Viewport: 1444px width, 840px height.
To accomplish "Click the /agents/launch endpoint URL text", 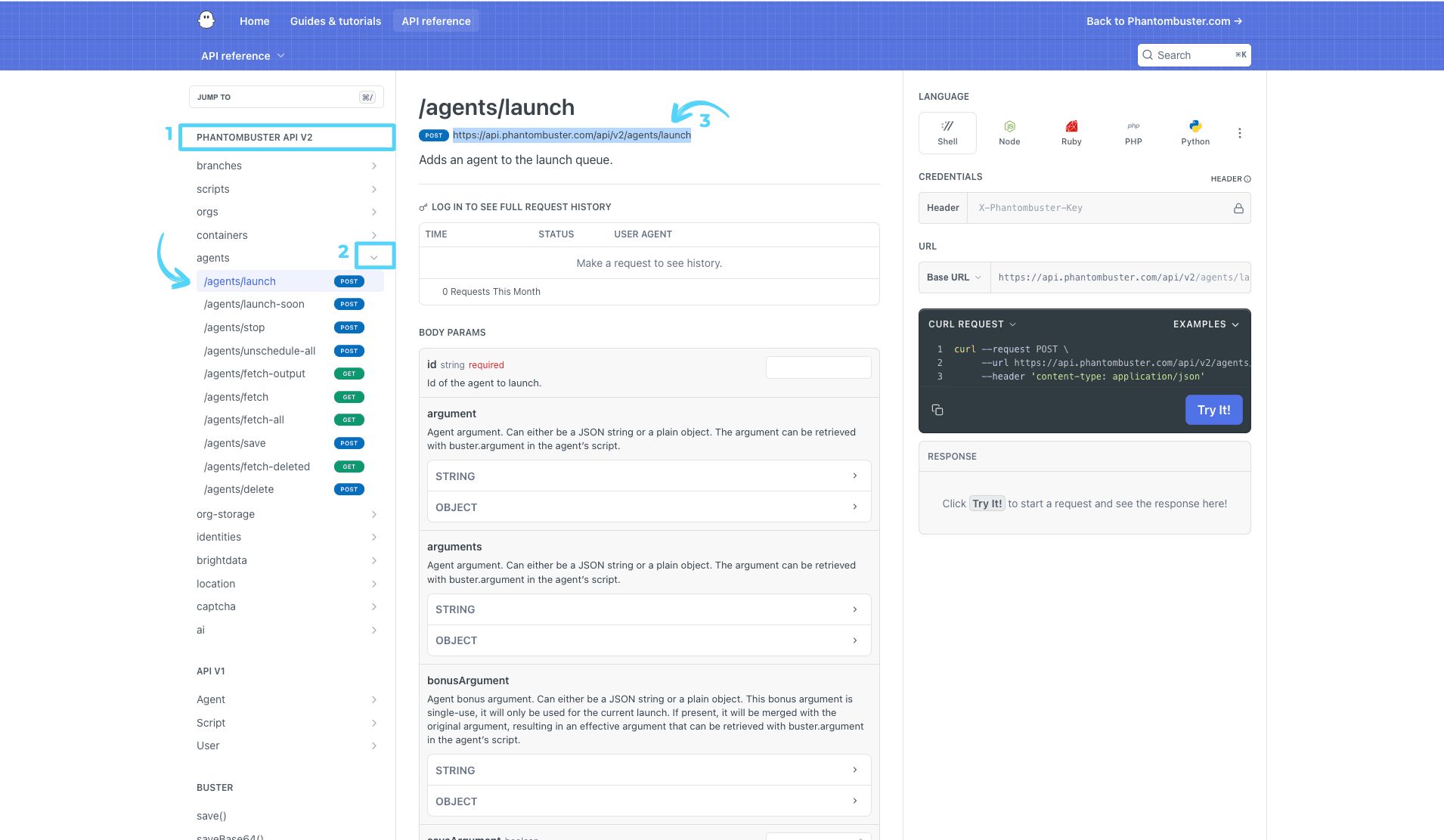I will 572,135.
